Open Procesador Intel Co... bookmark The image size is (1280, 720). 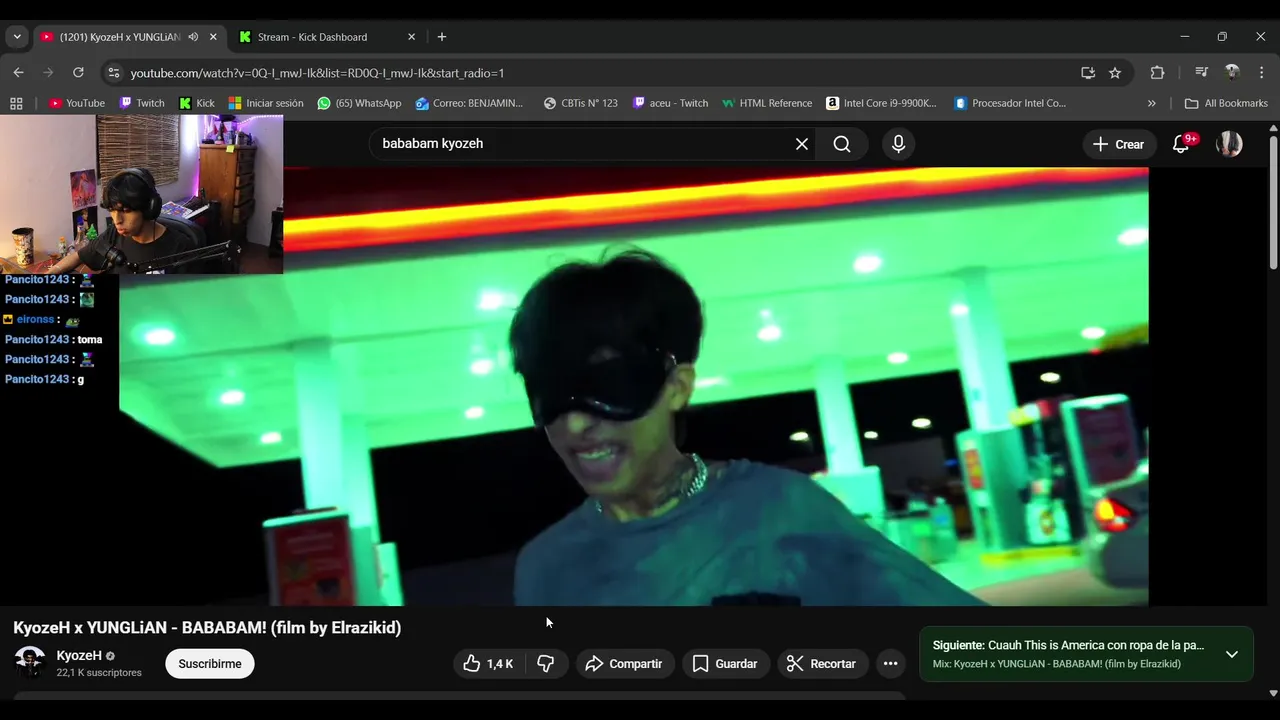click(x=1011, y=103)
